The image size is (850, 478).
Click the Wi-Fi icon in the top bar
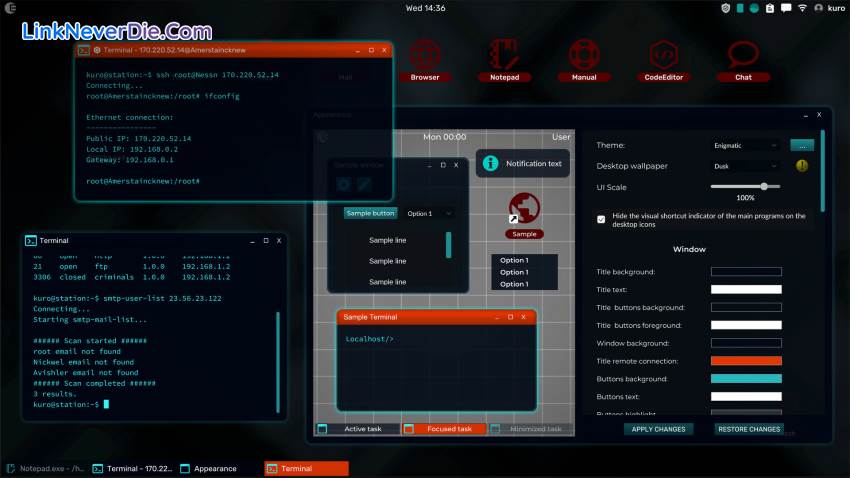(x=801, y=8)
